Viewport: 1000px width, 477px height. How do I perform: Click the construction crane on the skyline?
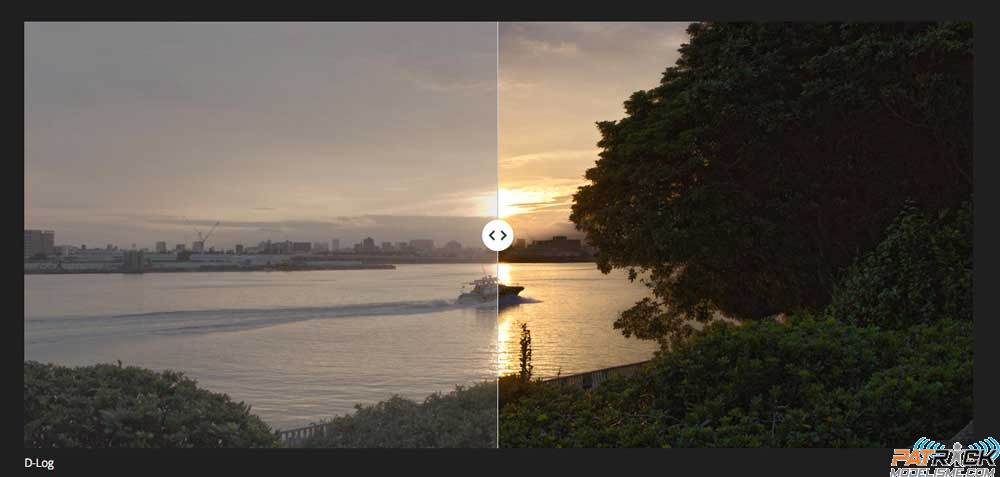pyautogui.click(x=205, y=235)
